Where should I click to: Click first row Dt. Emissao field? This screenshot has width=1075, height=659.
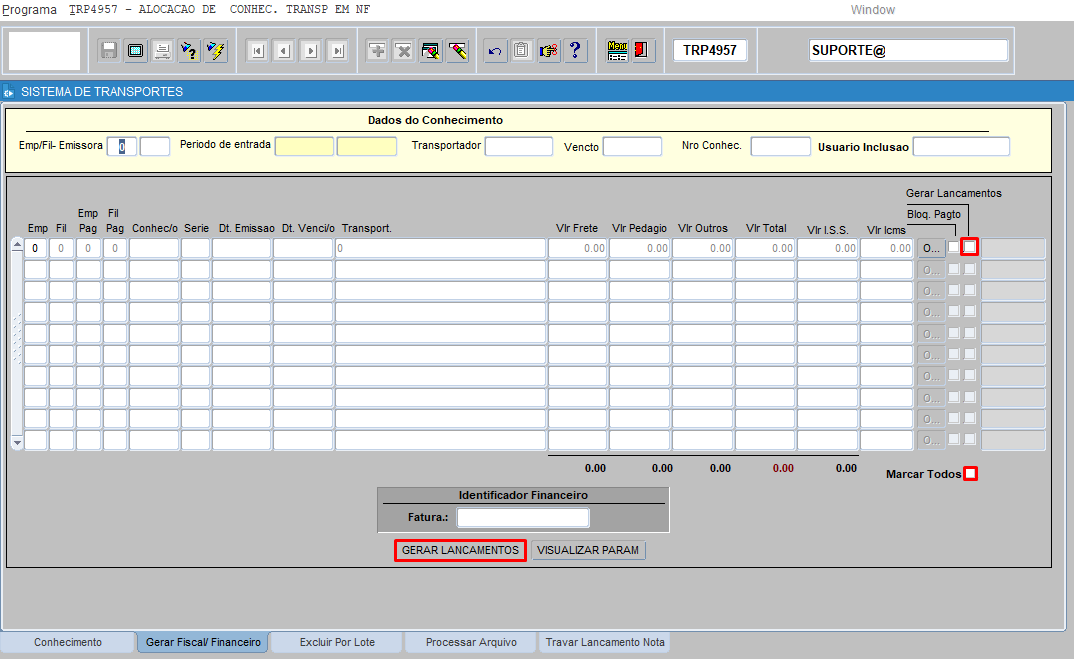[241, 248]
